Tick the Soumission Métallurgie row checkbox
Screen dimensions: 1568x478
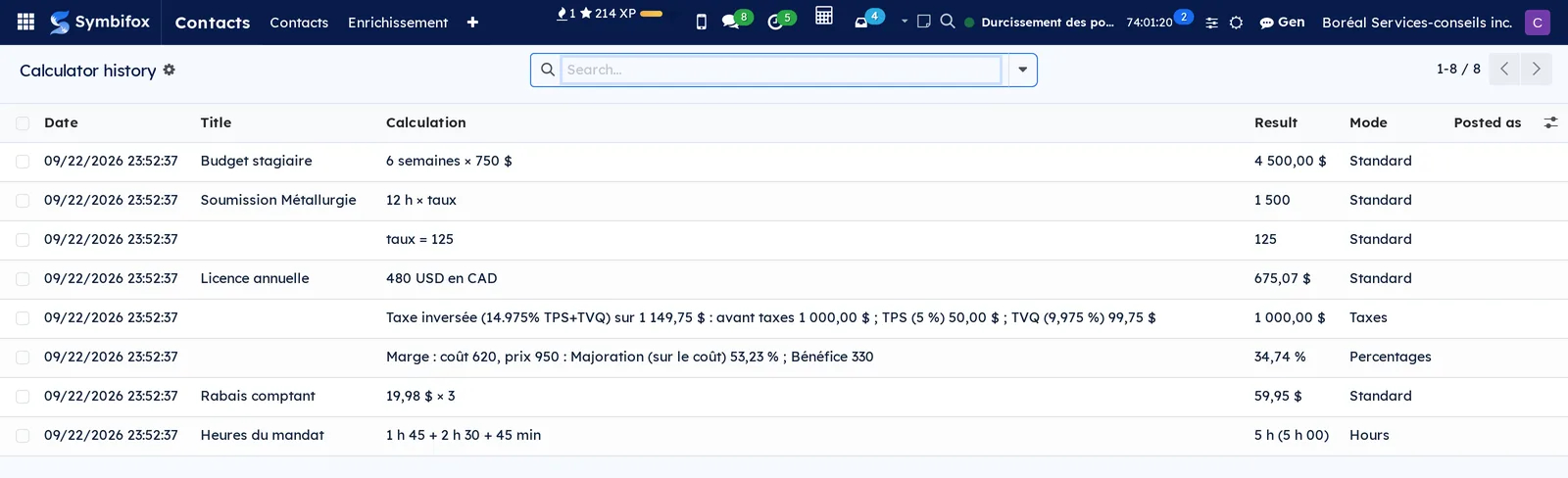coord(23,201)
